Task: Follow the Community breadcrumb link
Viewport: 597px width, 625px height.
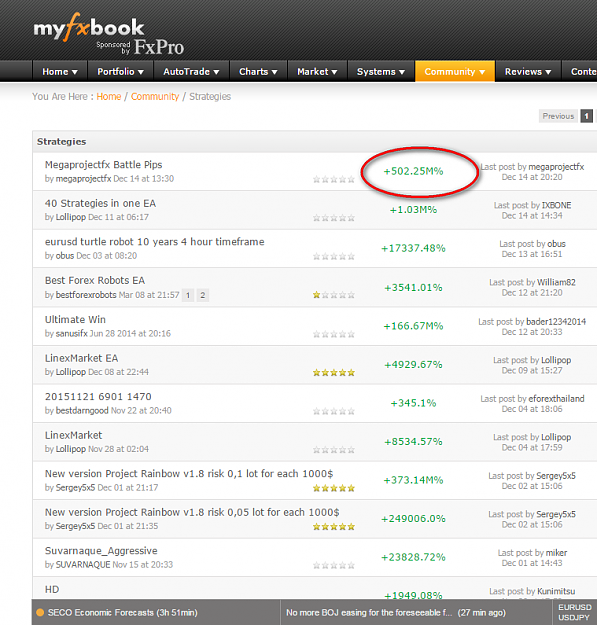Action: [x=155, y=96]
